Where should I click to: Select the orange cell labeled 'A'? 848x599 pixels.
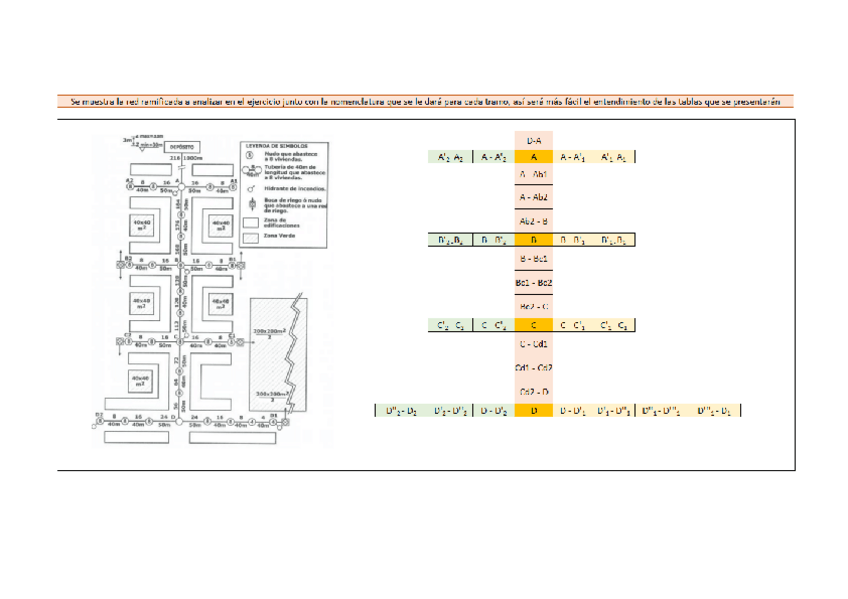[x=533, y=157]
